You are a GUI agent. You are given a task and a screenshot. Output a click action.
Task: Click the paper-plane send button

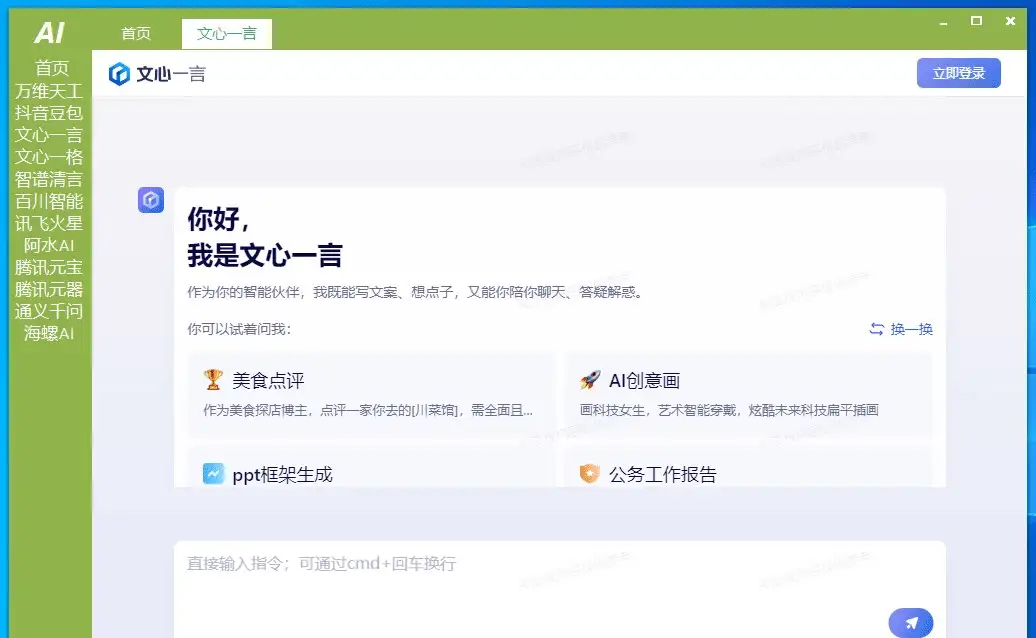(x=910, y=622)
